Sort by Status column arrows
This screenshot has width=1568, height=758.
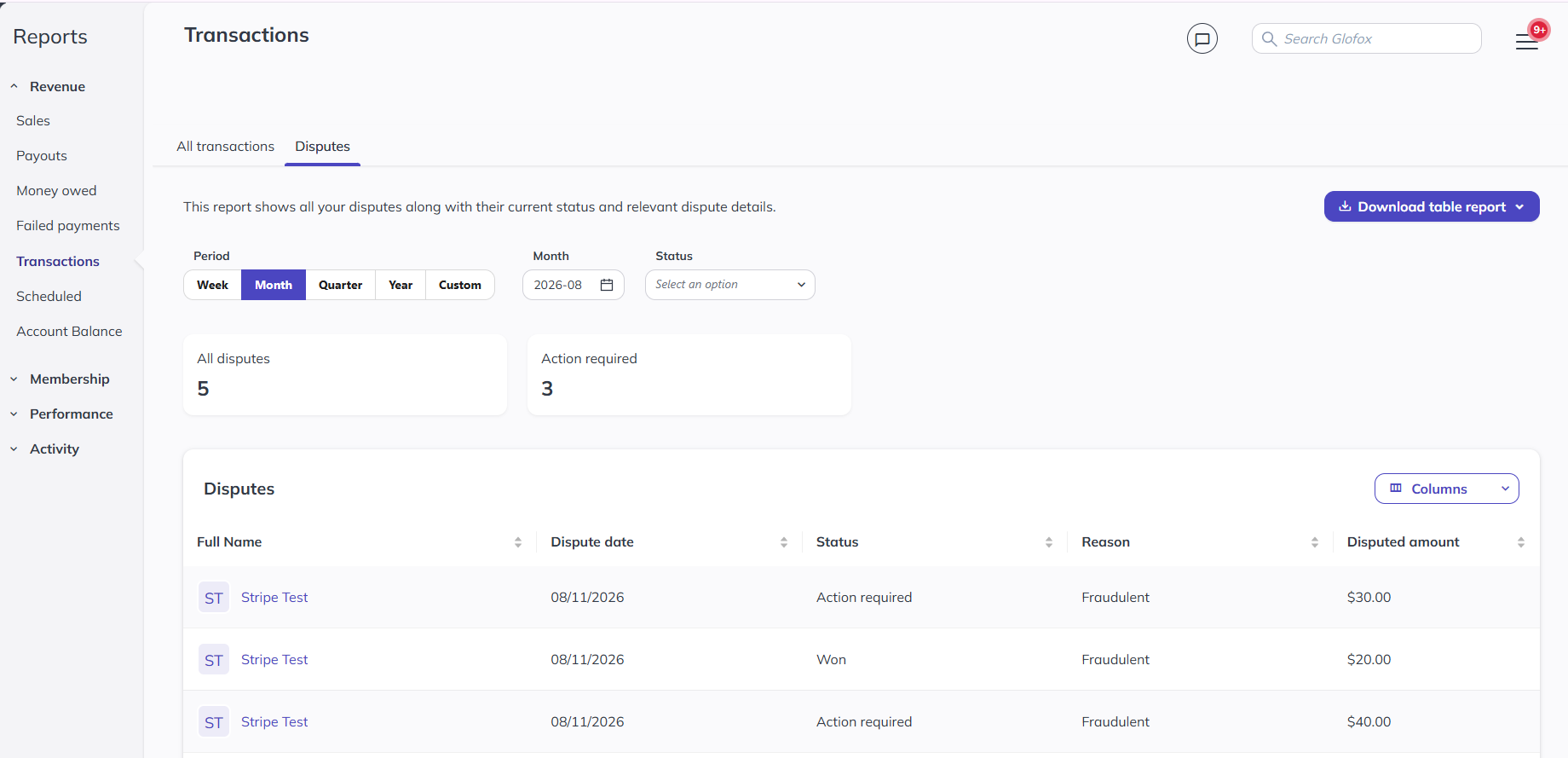coord(1049,542)
